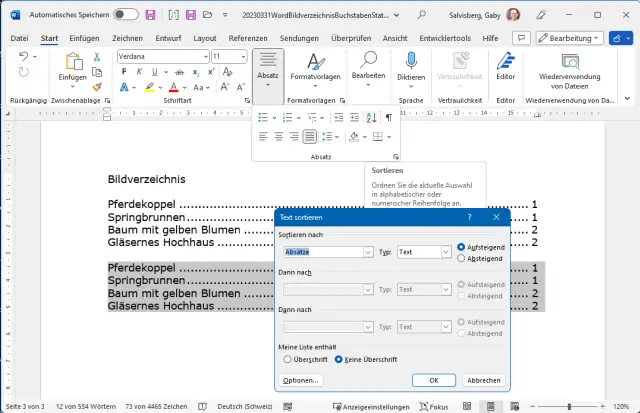Image resolution: width=640 pixels, height=413 pixels.
Task: Select the Absteigend option for first sort
Action: 461,258
